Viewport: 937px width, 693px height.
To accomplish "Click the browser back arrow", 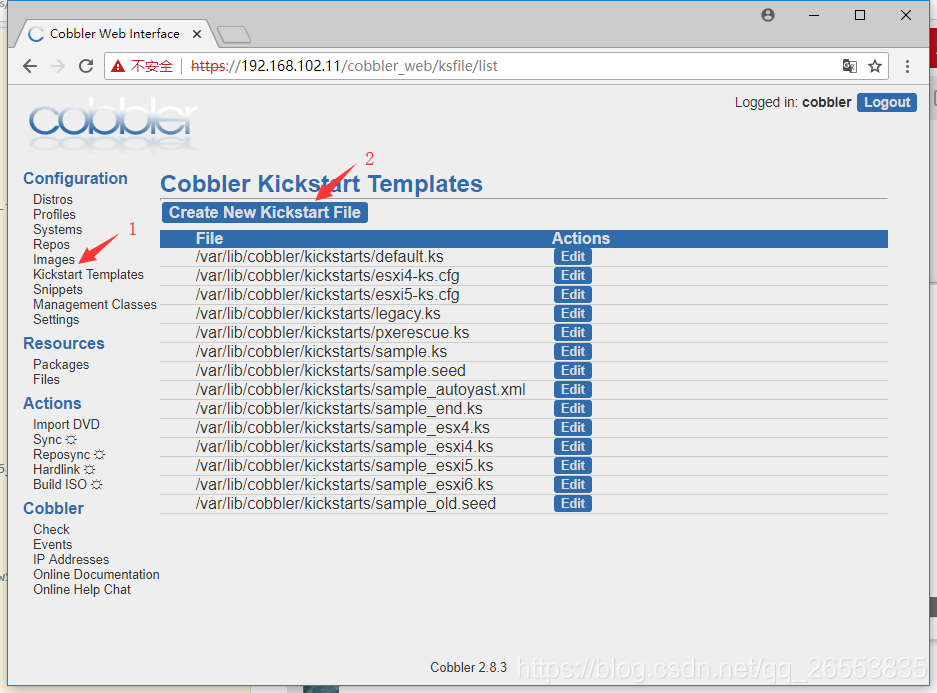I will tap(29, 66).
